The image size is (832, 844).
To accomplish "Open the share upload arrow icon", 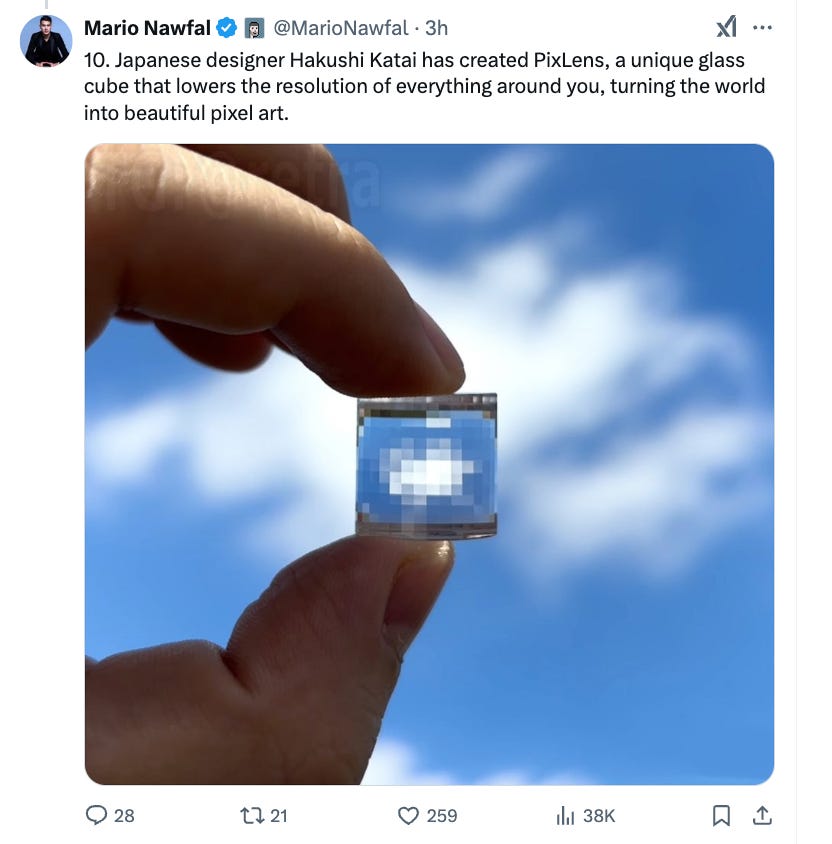I will (x=762, y=815).
